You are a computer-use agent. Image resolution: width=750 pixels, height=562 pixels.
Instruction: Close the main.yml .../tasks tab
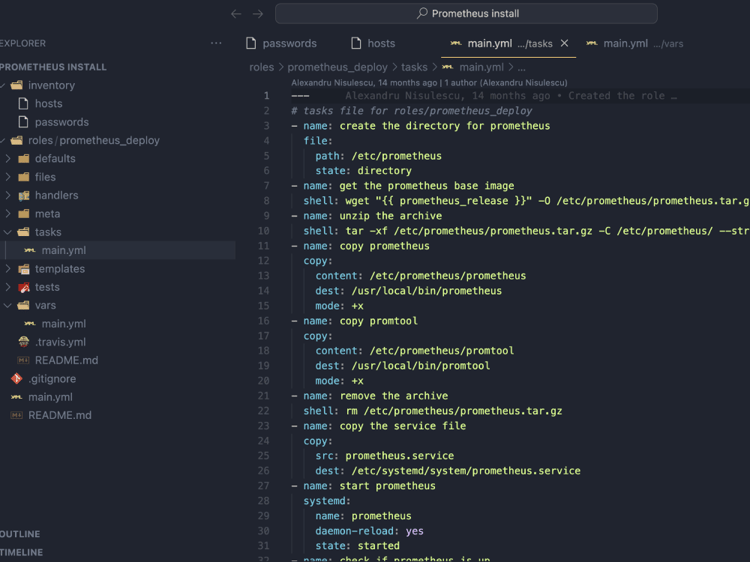564,44
